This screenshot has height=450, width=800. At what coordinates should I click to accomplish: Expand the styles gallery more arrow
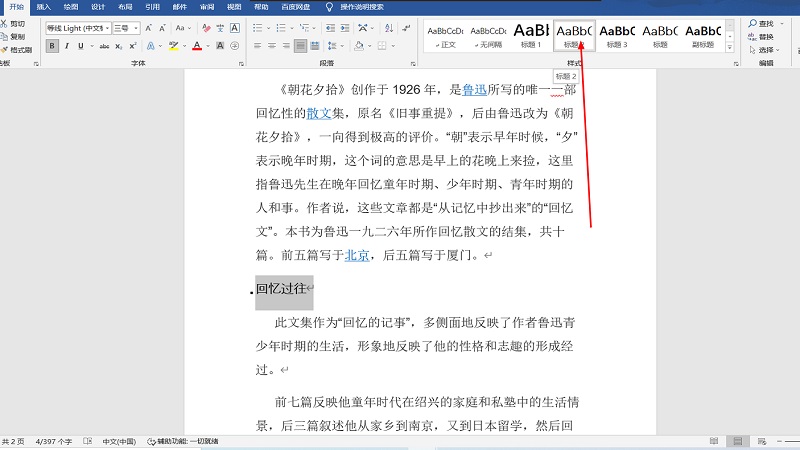(x=730, y=47)
